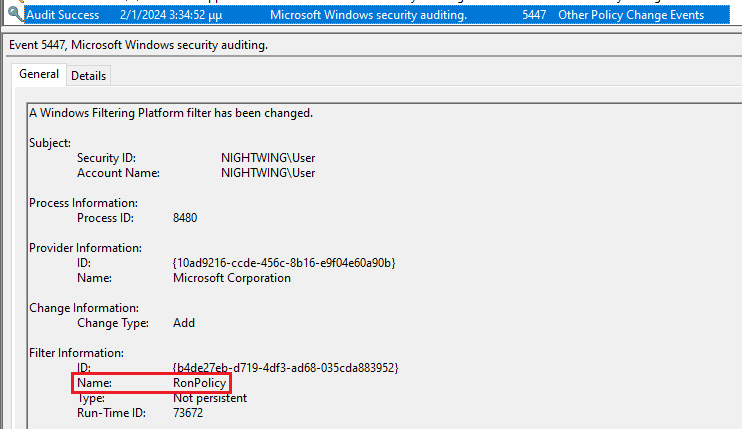Click the magnifier icon on the Audit Success row
Screen dimensions: 742x429
click(15, 15)
